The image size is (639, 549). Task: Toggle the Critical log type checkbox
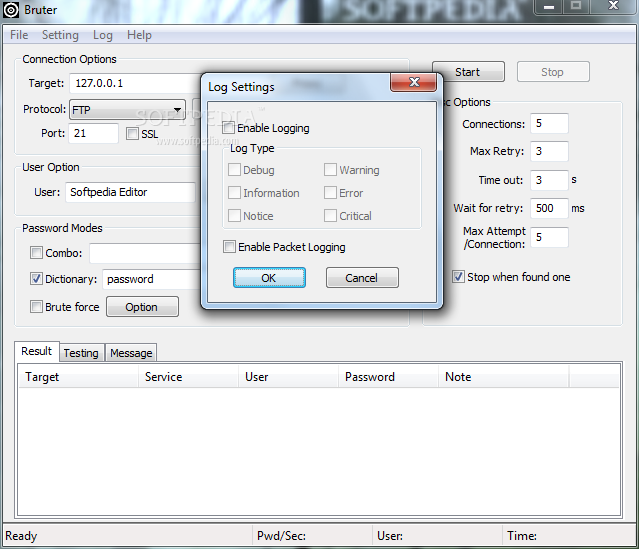point(330,215)
